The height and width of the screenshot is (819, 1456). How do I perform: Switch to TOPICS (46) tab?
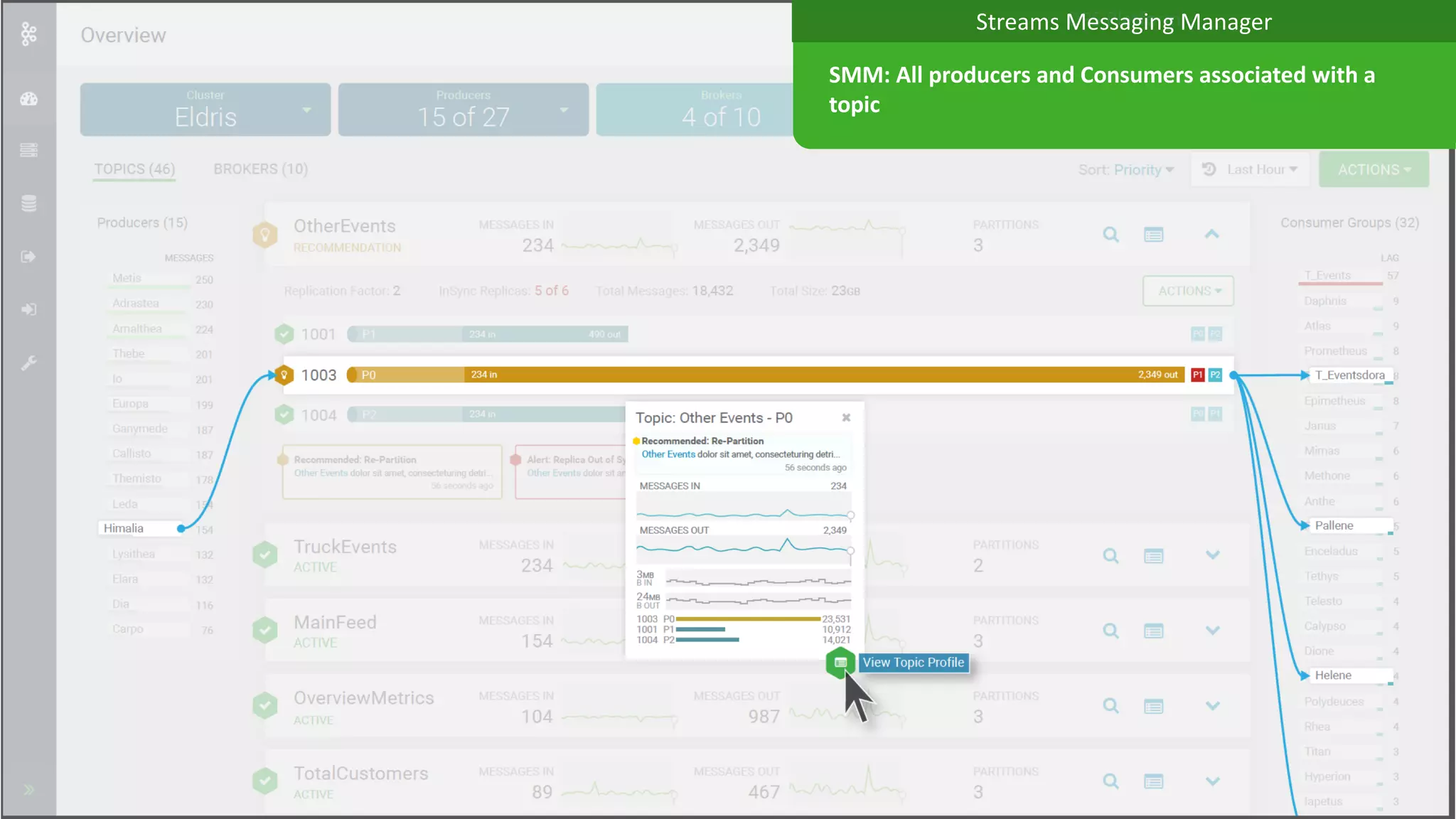tap(134, 169)
